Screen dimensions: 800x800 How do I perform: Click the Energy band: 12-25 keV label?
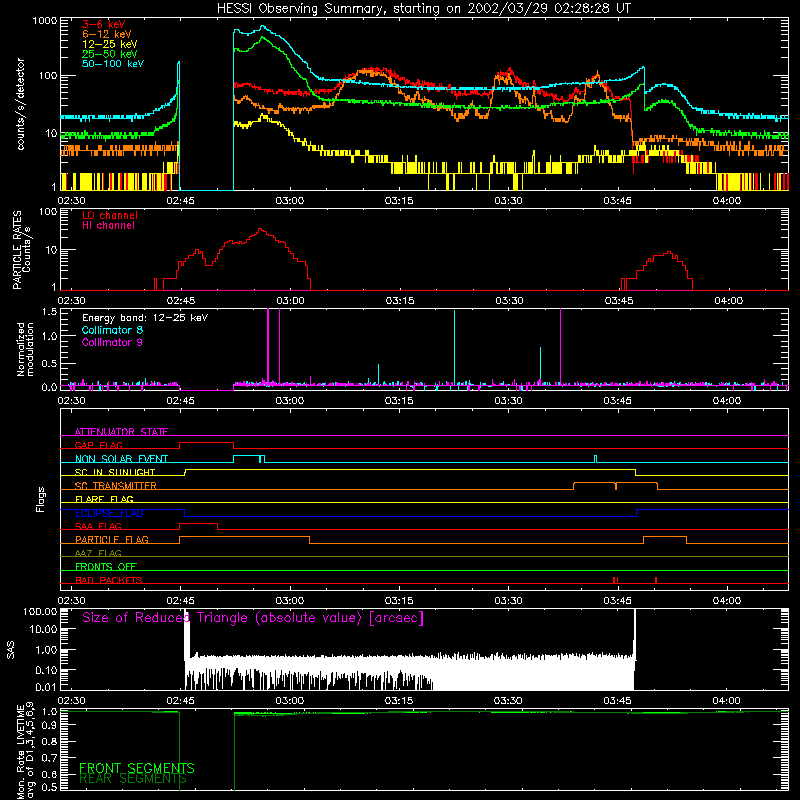(145, 318)
